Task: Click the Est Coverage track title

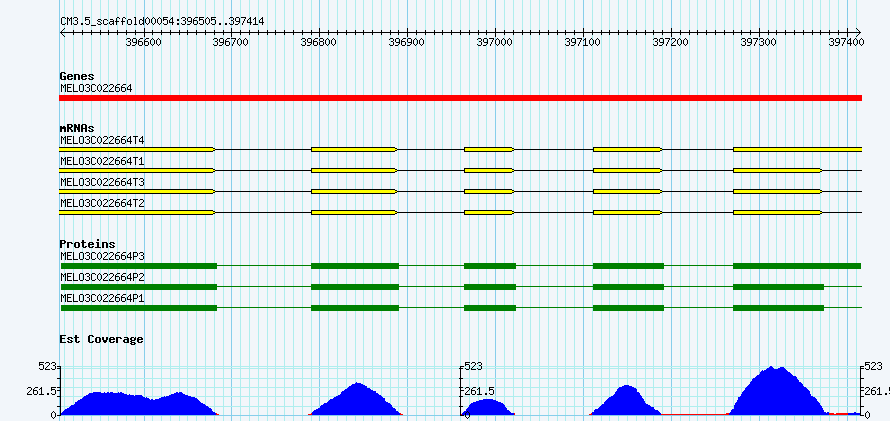Action: (102, 339)
